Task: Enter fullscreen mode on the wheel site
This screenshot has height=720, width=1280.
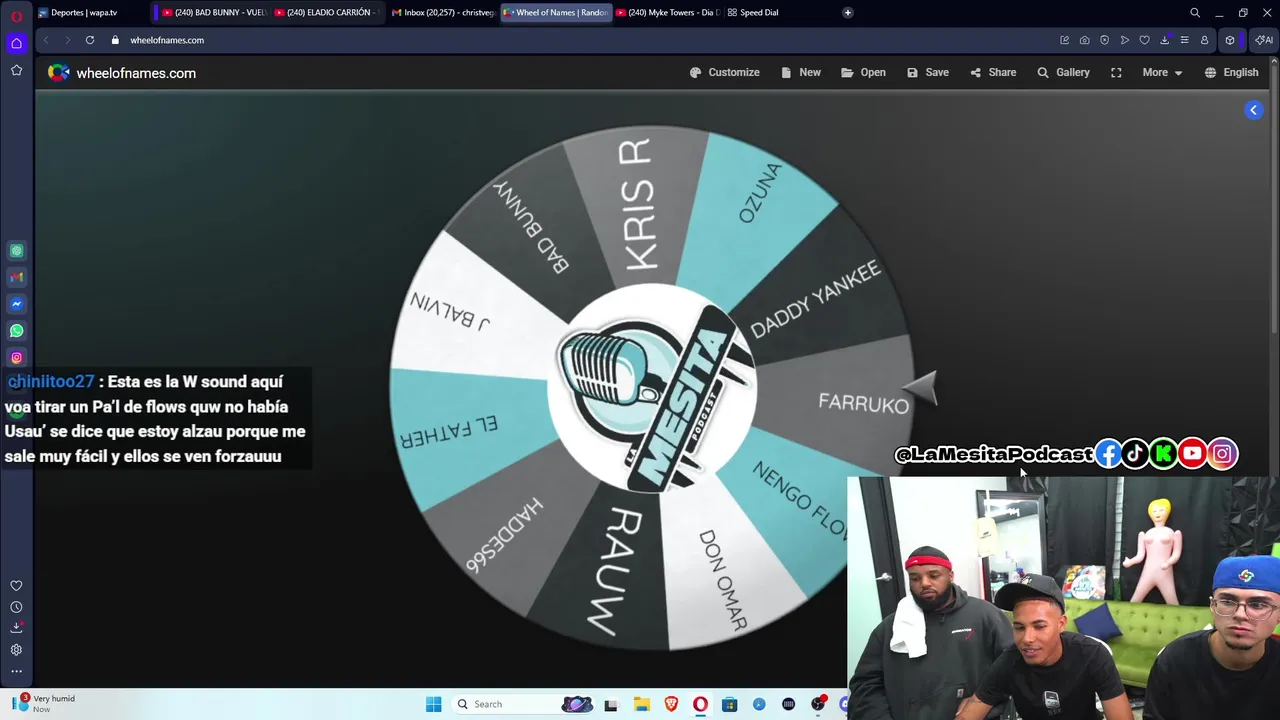Action: [1116, 73]
